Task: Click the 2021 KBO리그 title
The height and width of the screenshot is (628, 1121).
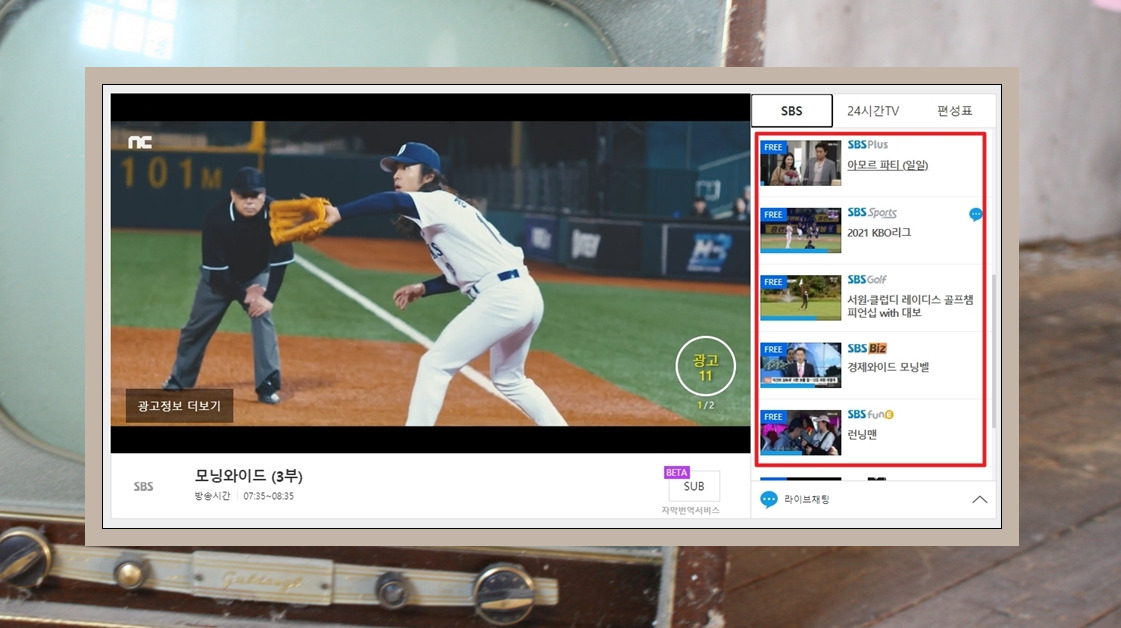Action: pos(879,232)
